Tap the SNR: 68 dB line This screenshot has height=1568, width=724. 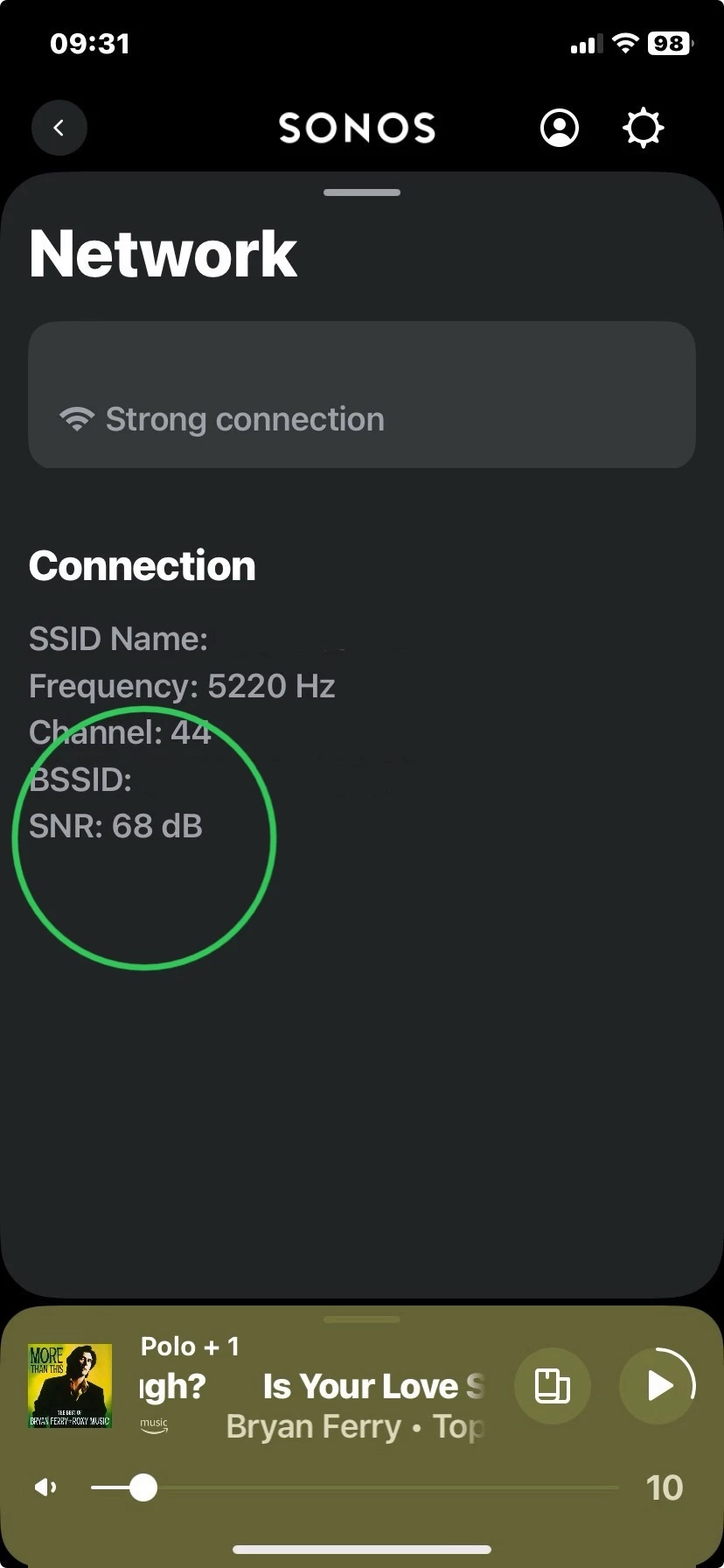tap(115, 826)
